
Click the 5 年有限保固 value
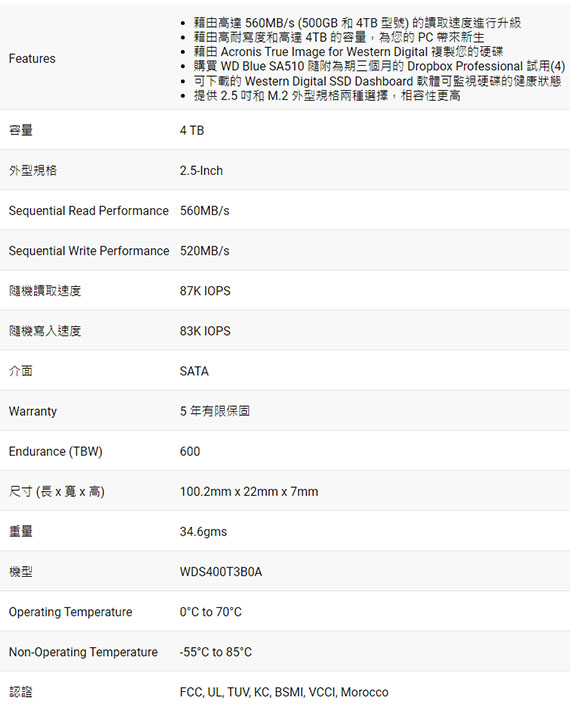pyautogui.click(x=215, y=411)
